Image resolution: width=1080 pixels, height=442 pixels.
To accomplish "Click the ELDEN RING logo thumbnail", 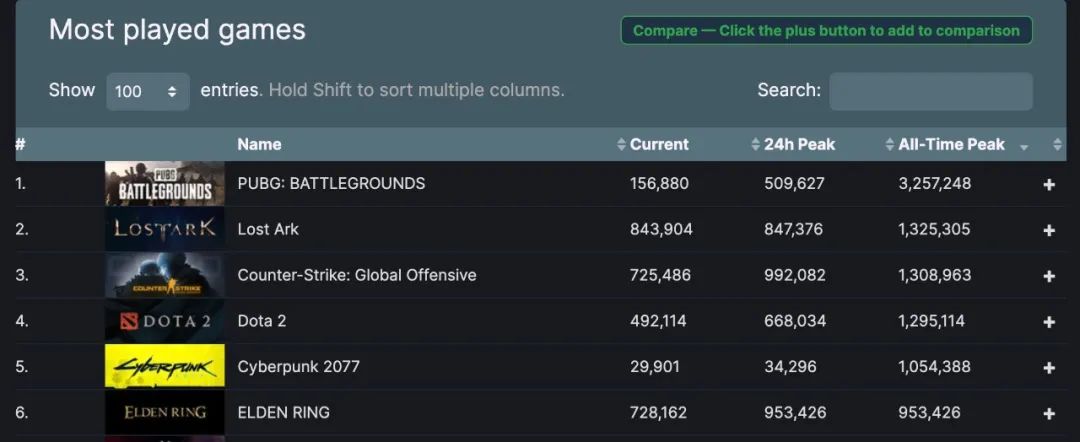I will (x=165, y=413).
